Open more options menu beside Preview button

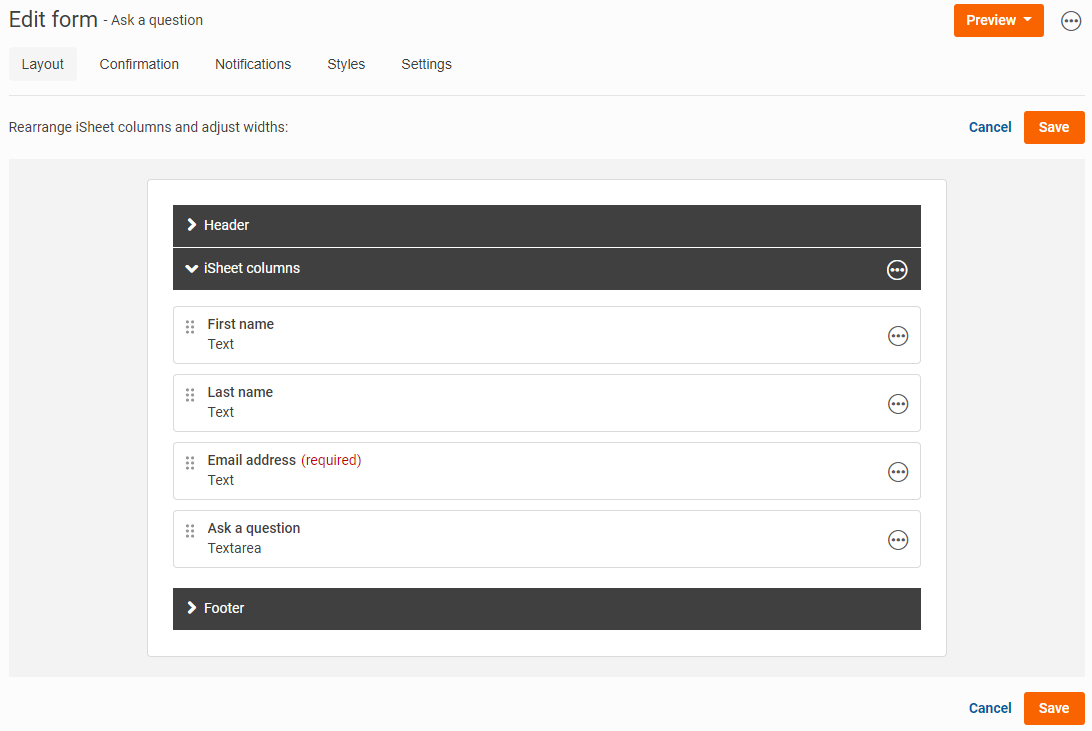[1070, 21]
